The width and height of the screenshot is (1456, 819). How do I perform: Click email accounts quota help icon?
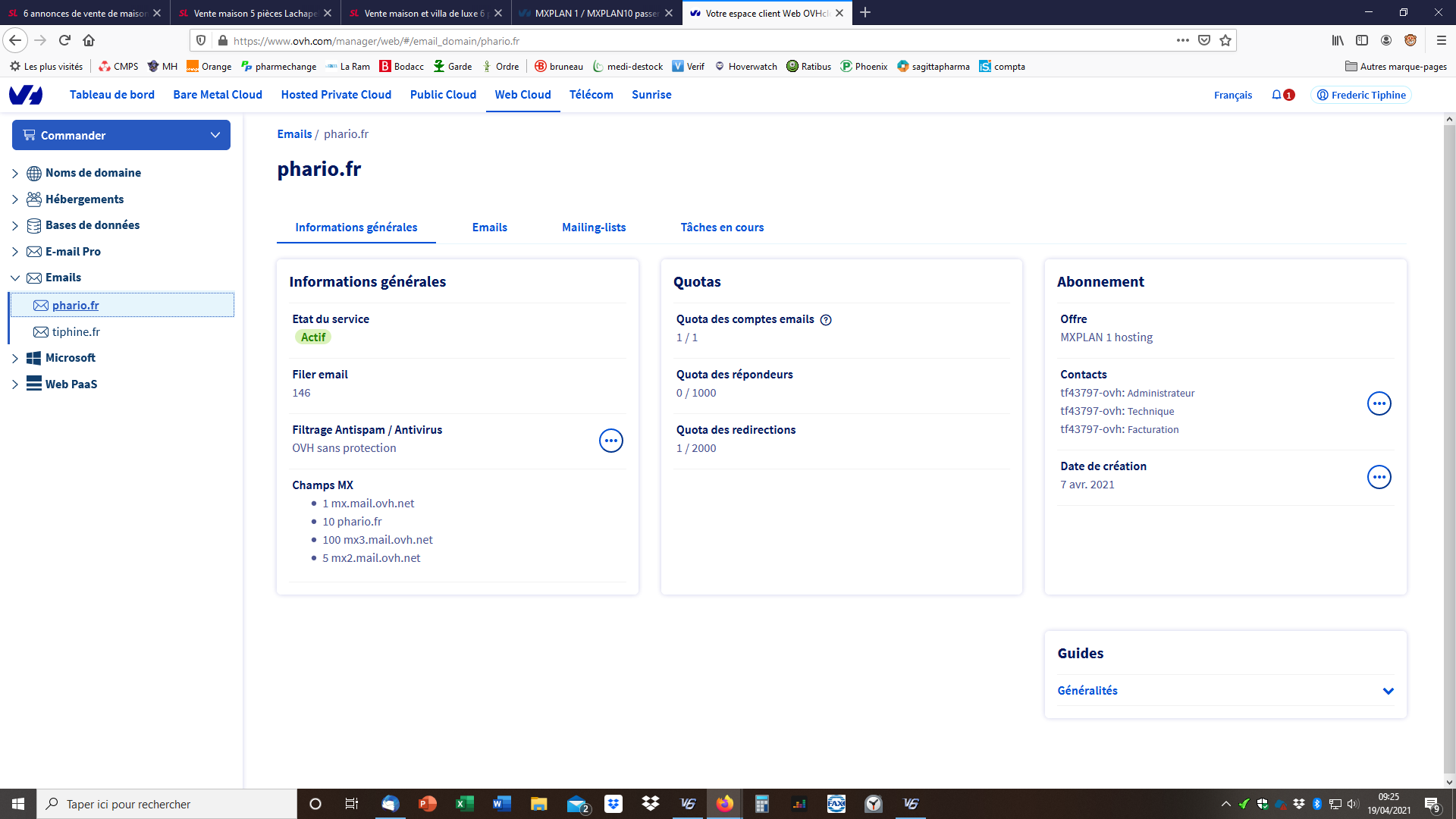coord(826,320)
